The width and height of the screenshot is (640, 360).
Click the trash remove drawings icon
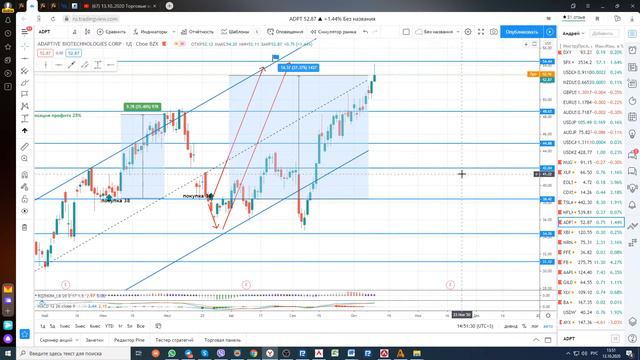(x=25, y=227)
